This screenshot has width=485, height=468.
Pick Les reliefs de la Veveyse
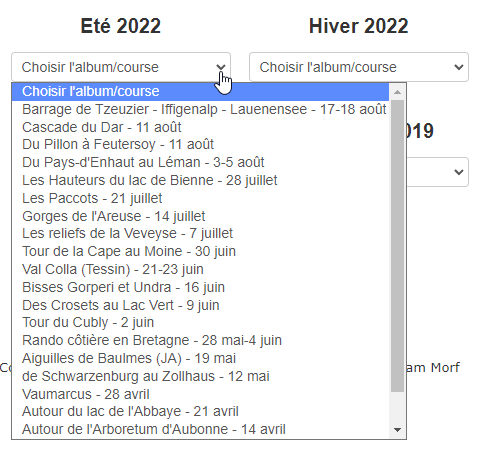coord(200,234)
